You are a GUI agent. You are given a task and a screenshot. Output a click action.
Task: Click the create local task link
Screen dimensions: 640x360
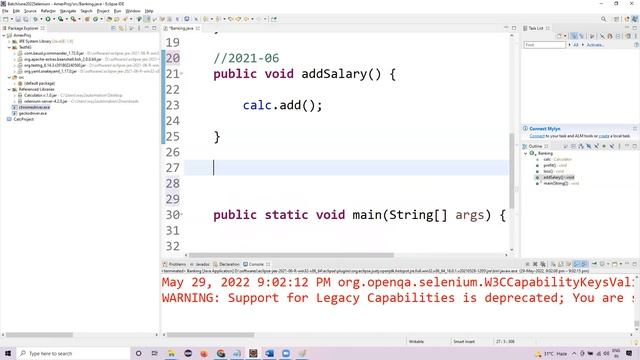pos(604,136)
